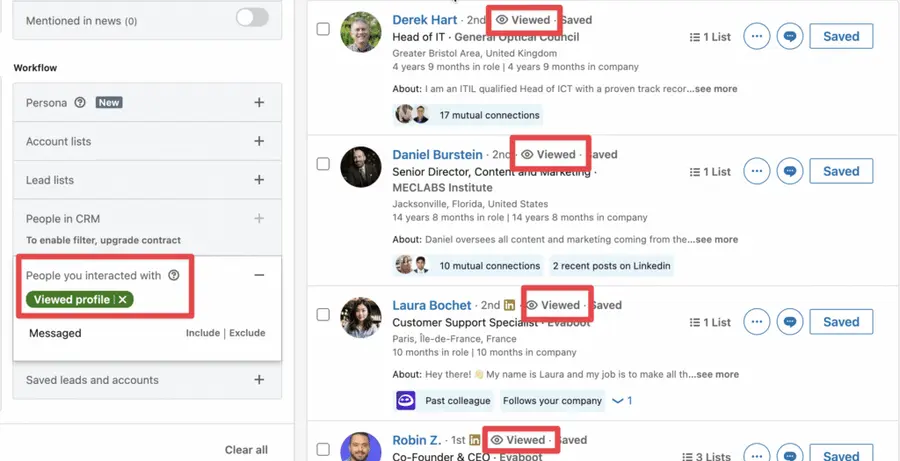This screenshot has width=900, height=461.
Task: Open 2 recent posts on Linkedin tag
Action: [611, 266]
